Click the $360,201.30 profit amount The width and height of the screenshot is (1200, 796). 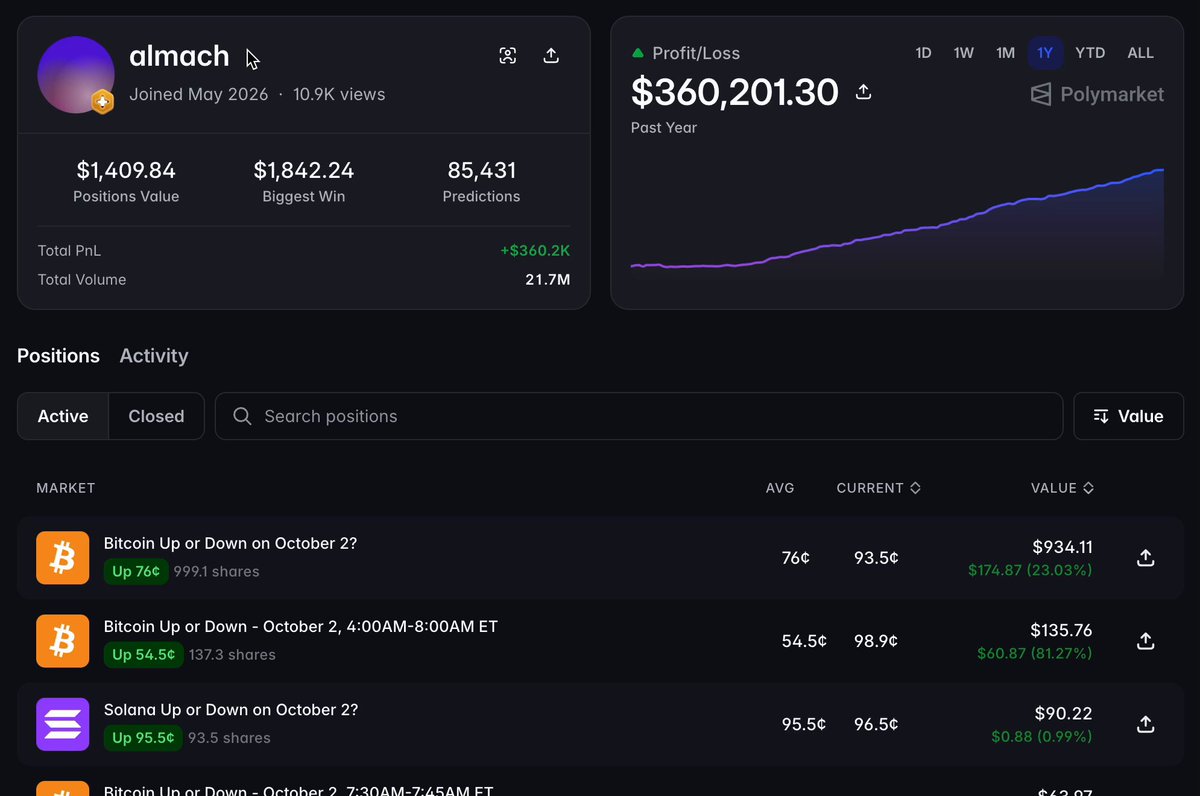pyautogui.click(x=735, y=92)
